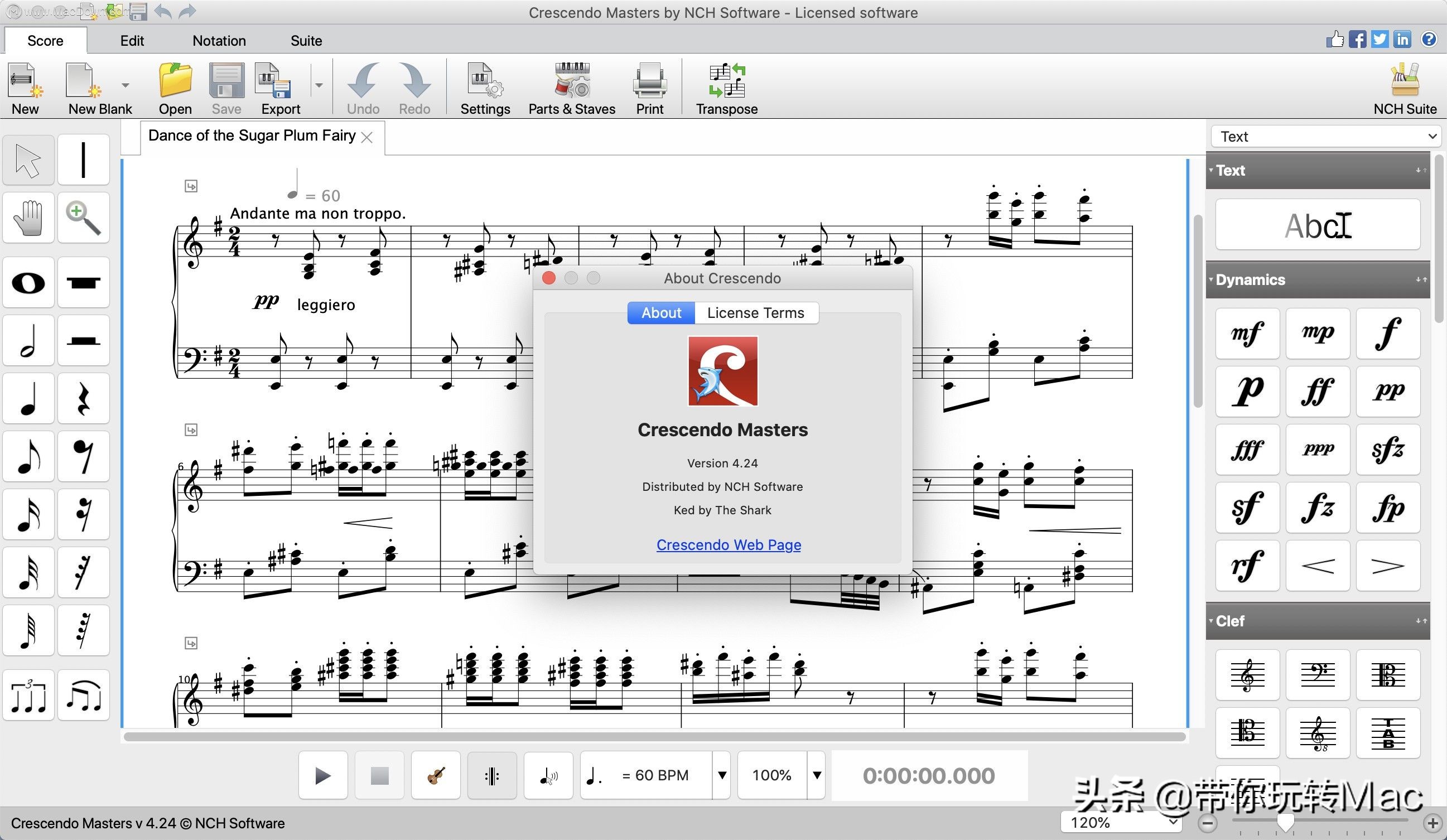Select the half rest tool
The width and height of the screenshot is (1447, 840).
click(x=83, y=340)
